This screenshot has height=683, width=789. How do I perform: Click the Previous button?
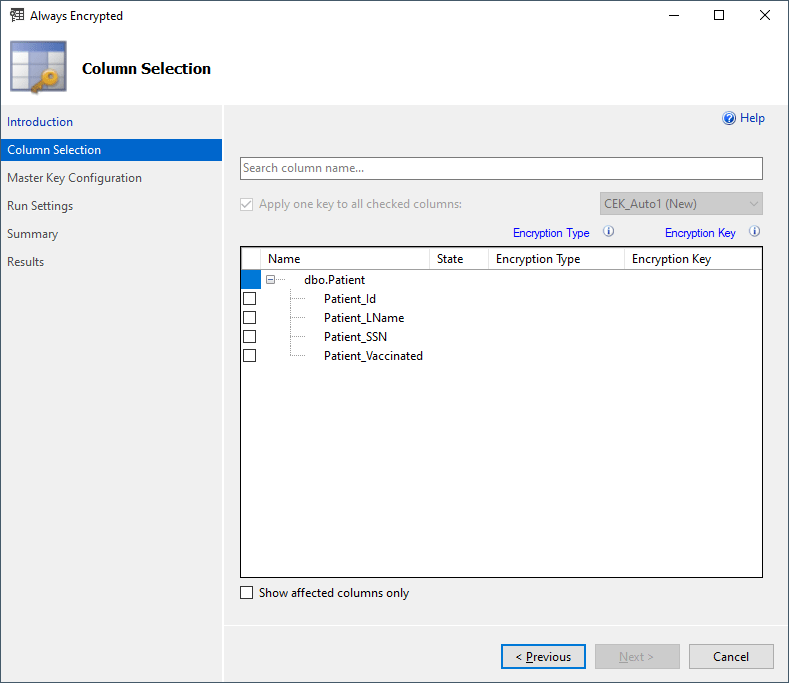(543, 657)
